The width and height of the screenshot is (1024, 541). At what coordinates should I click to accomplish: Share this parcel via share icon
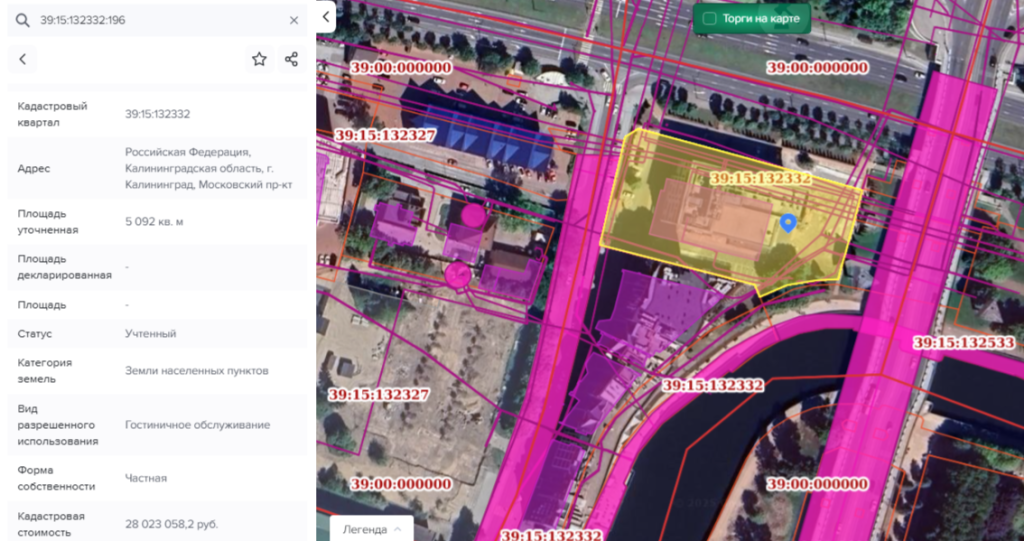(x=291, y=60)
